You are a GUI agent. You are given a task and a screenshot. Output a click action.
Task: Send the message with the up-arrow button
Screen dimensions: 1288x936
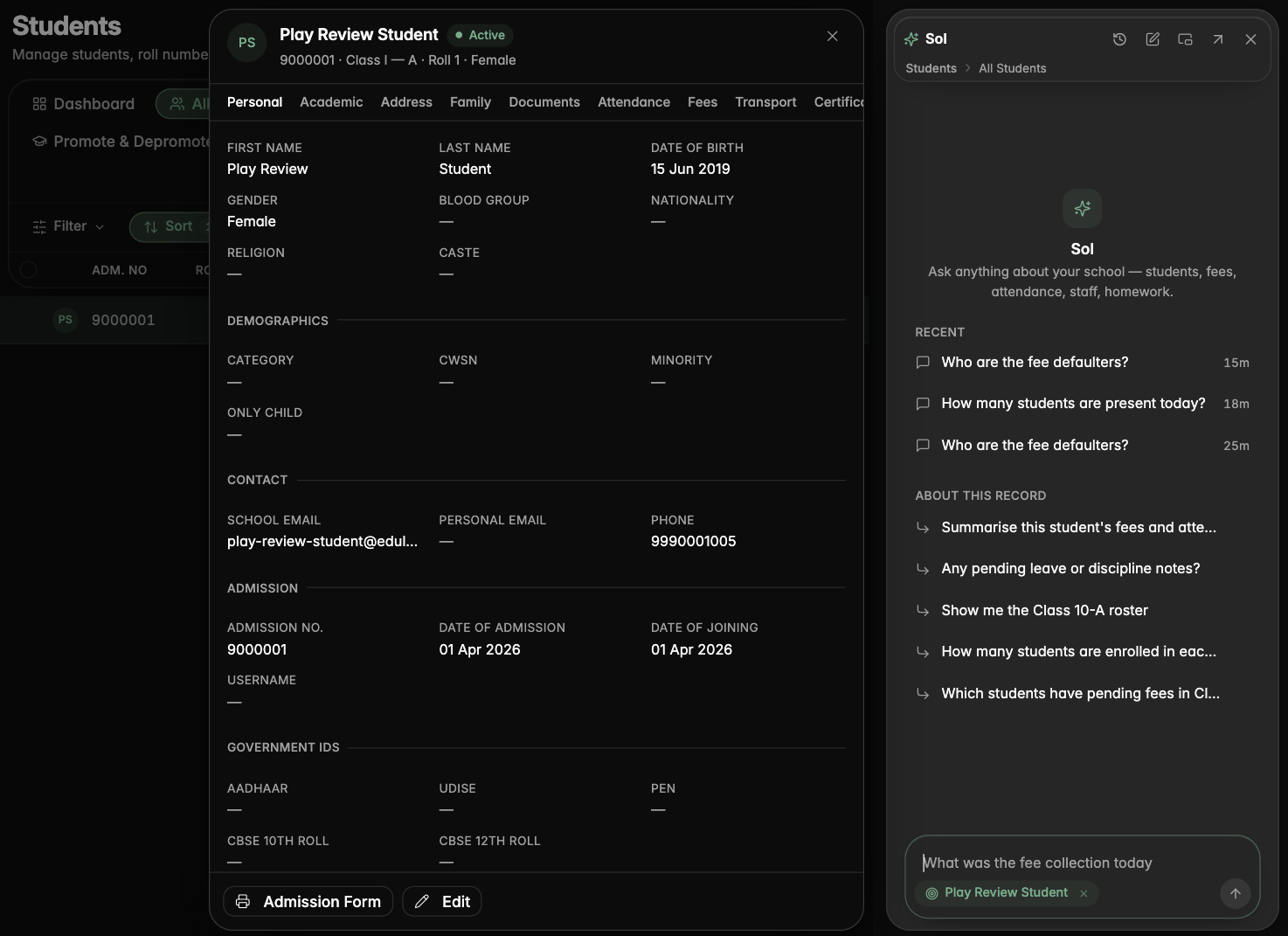pos(1235,893)
